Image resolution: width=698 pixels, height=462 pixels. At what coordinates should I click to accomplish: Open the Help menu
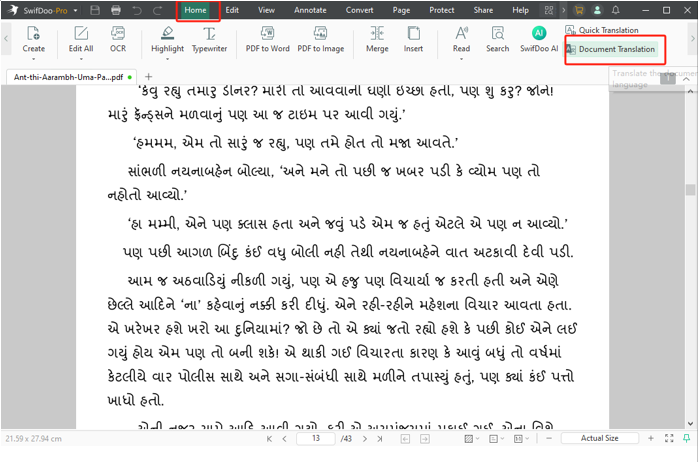click(x=520, y=10)
